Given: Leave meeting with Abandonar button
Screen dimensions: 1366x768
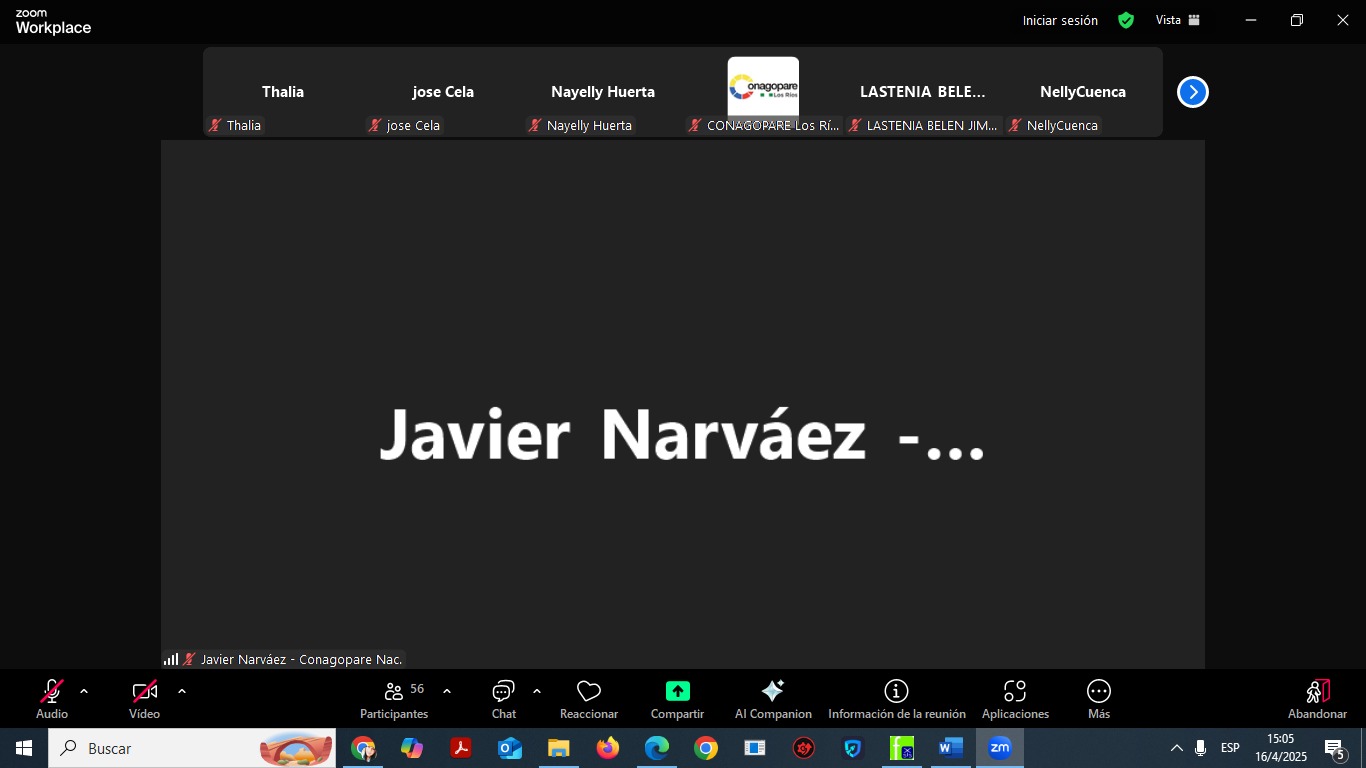Looking at the screenshot, I should tap(1317, 698).
